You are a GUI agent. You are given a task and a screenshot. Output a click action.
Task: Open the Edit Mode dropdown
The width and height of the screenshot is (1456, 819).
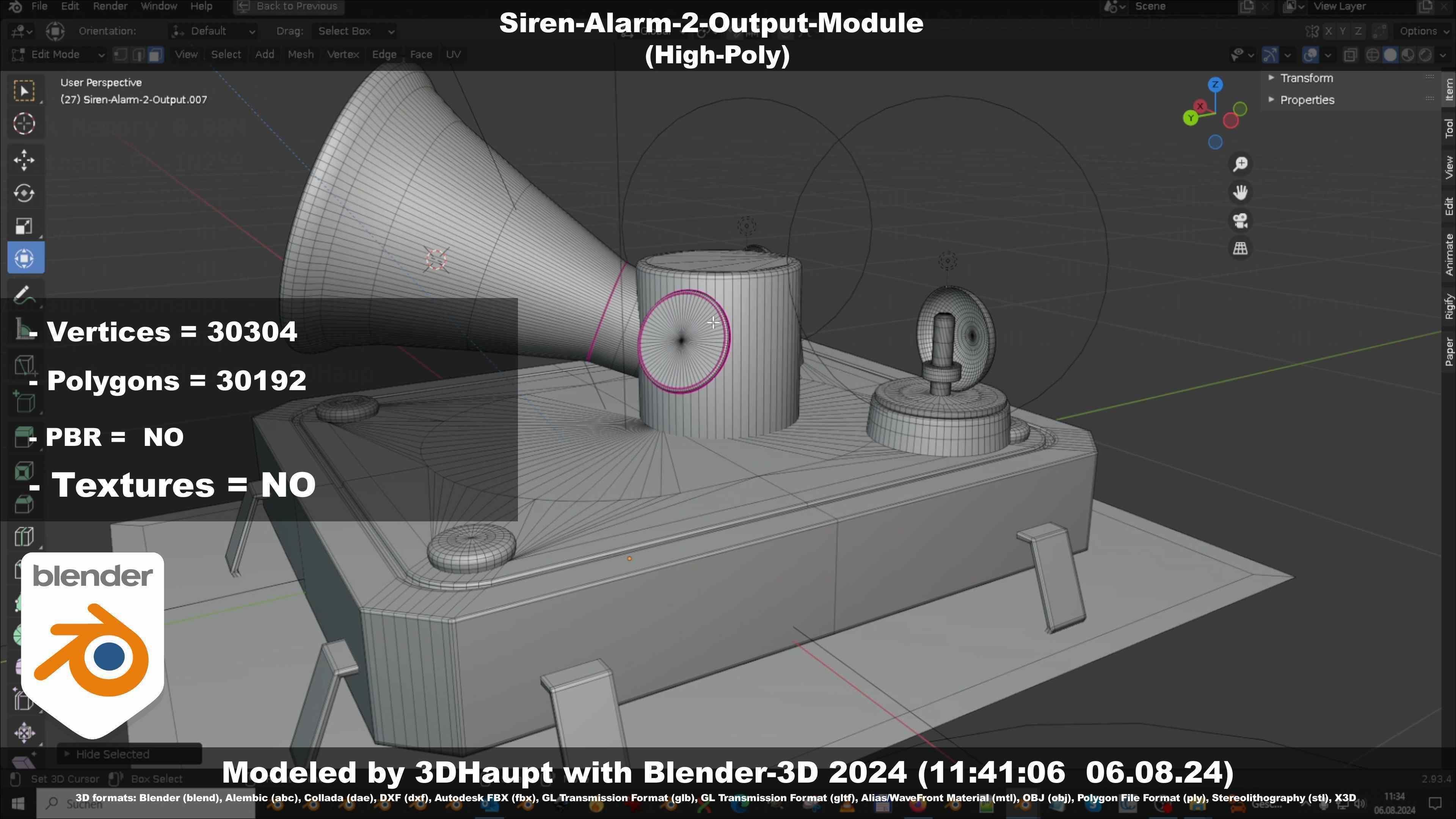pos(58,55)
